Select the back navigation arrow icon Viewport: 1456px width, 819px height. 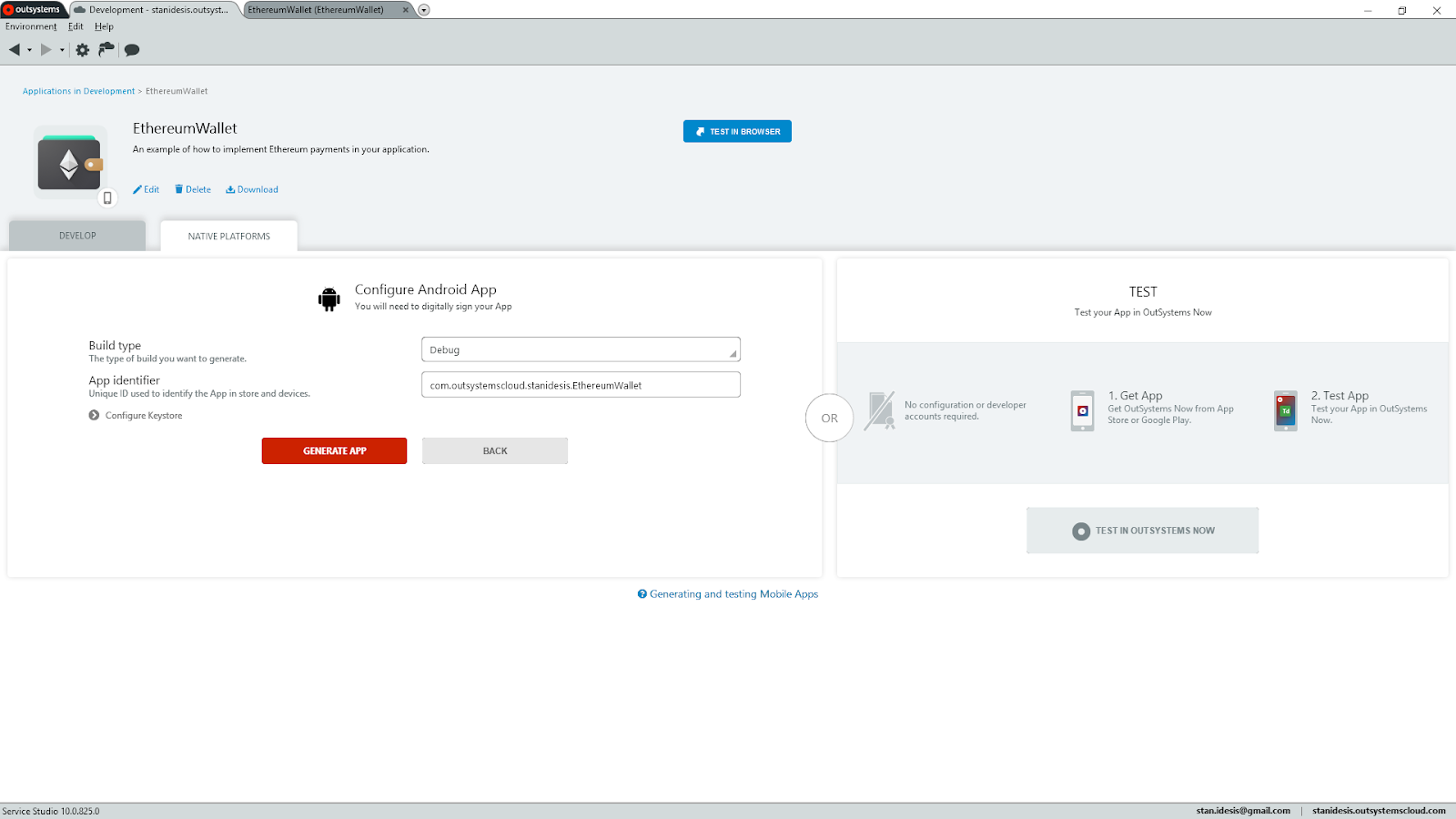[x=13, y=49]
